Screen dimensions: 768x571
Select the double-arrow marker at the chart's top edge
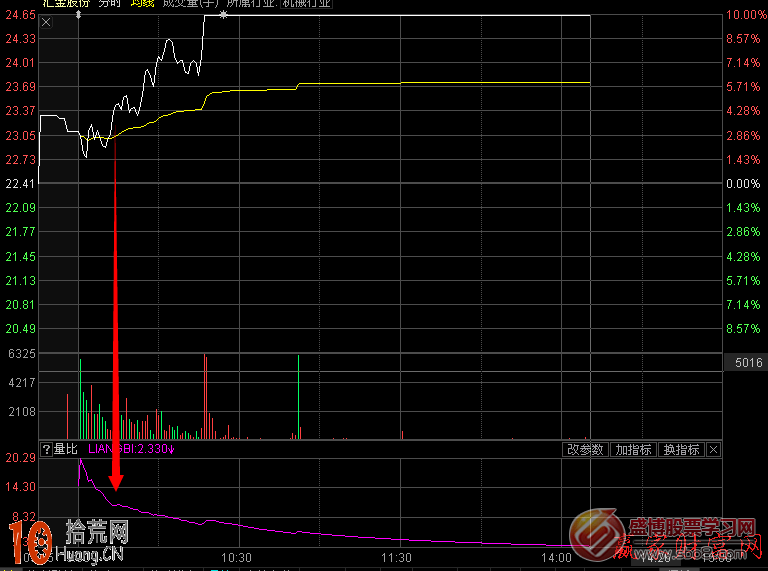pyautogui.click(x=78, y=15)
